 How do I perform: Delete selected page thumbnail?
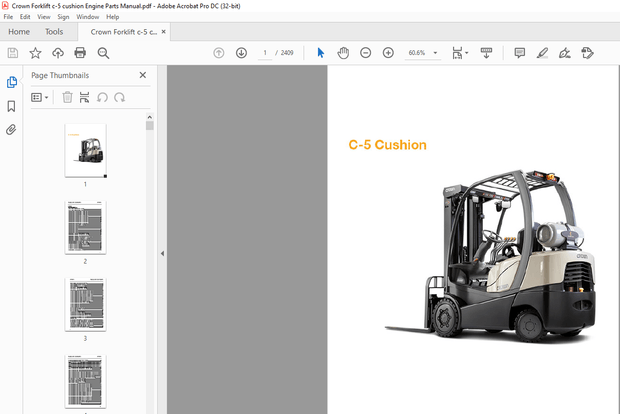click(68, 97)
